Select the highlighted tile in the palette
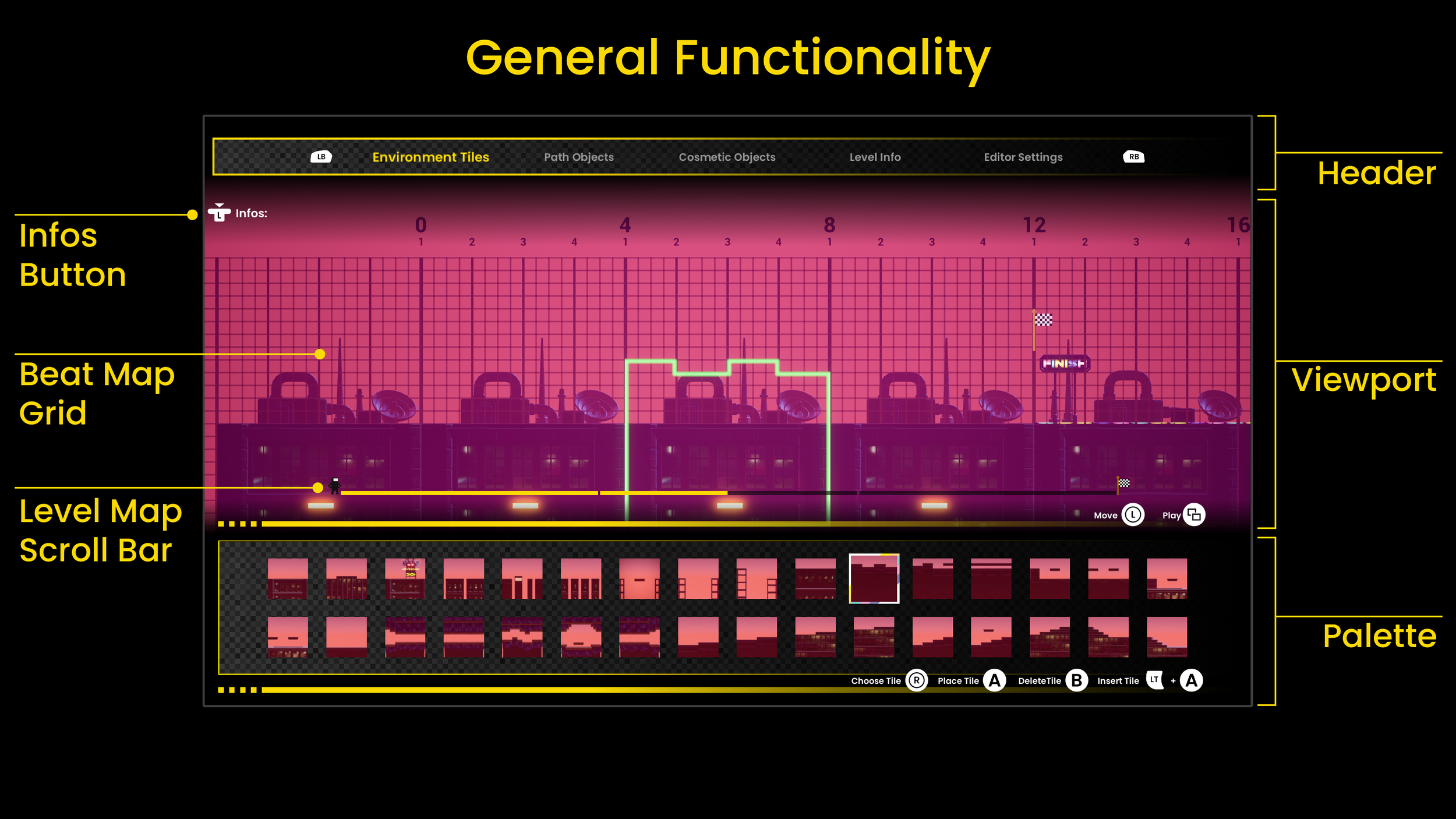The height and width of the screenshot is (819, 1456). pyautogui.click(x=874, y=578)
